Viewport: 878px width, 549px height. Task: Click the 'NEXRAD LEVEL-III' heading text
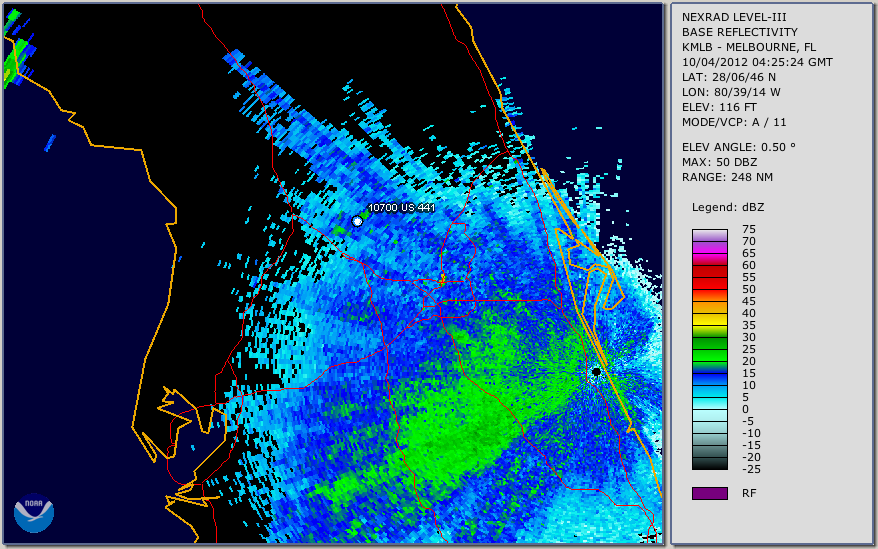[734, 17]
